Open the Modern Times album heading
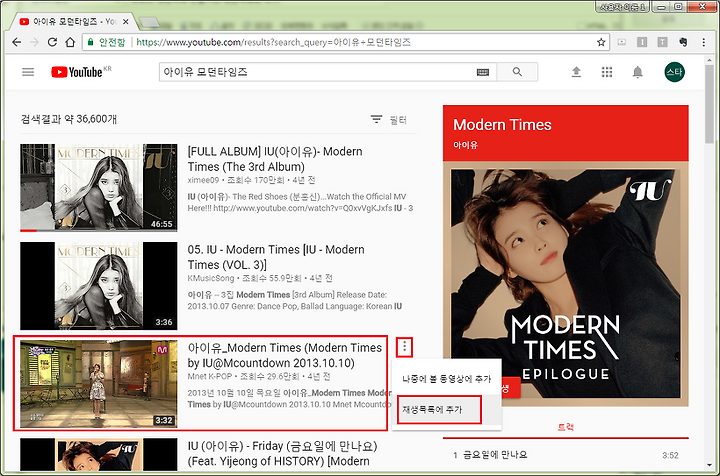 (x=502, y=124)
